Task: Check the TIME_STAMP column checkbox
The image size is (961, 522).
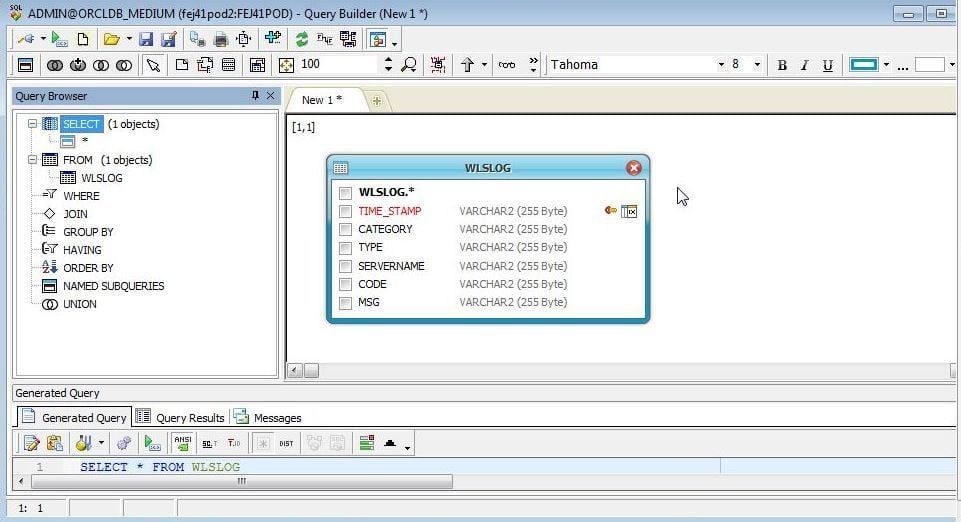Action: (345, 211)
